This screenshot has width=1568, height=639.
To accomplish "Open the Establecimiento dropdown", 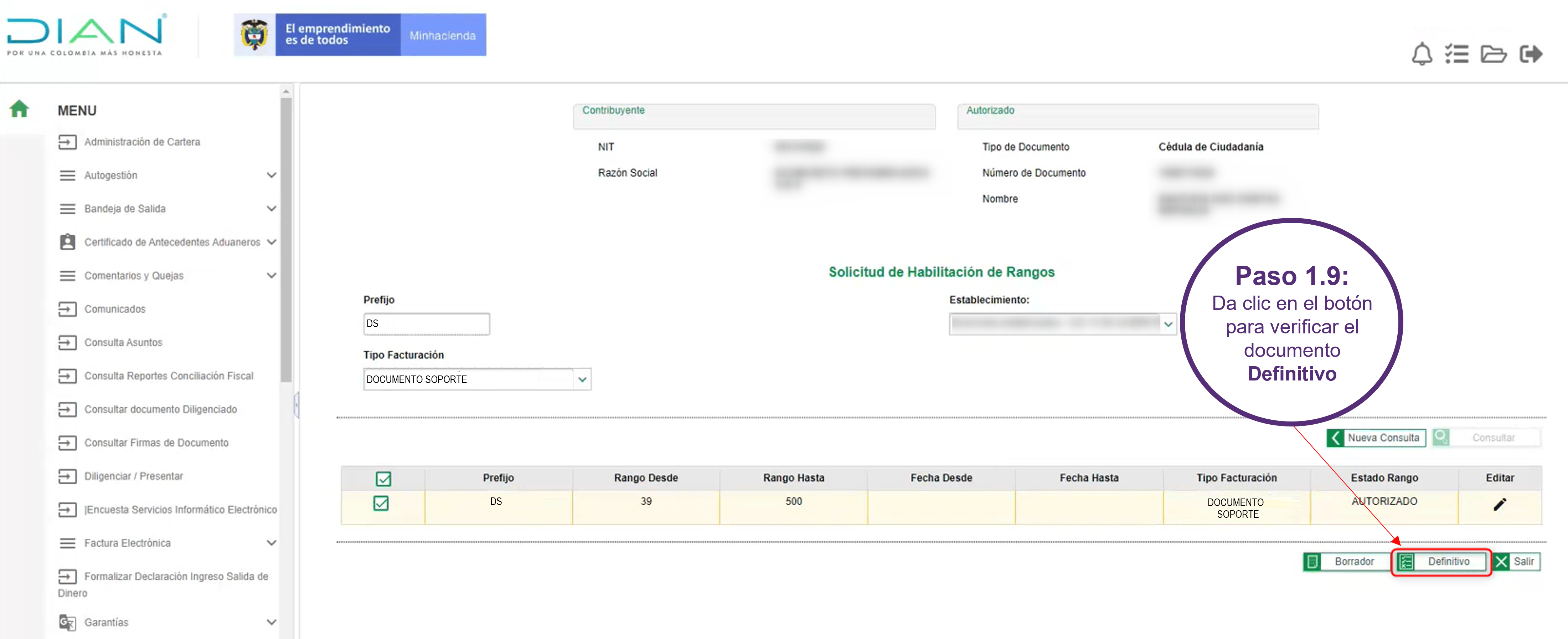I will tap(1167, 324).
